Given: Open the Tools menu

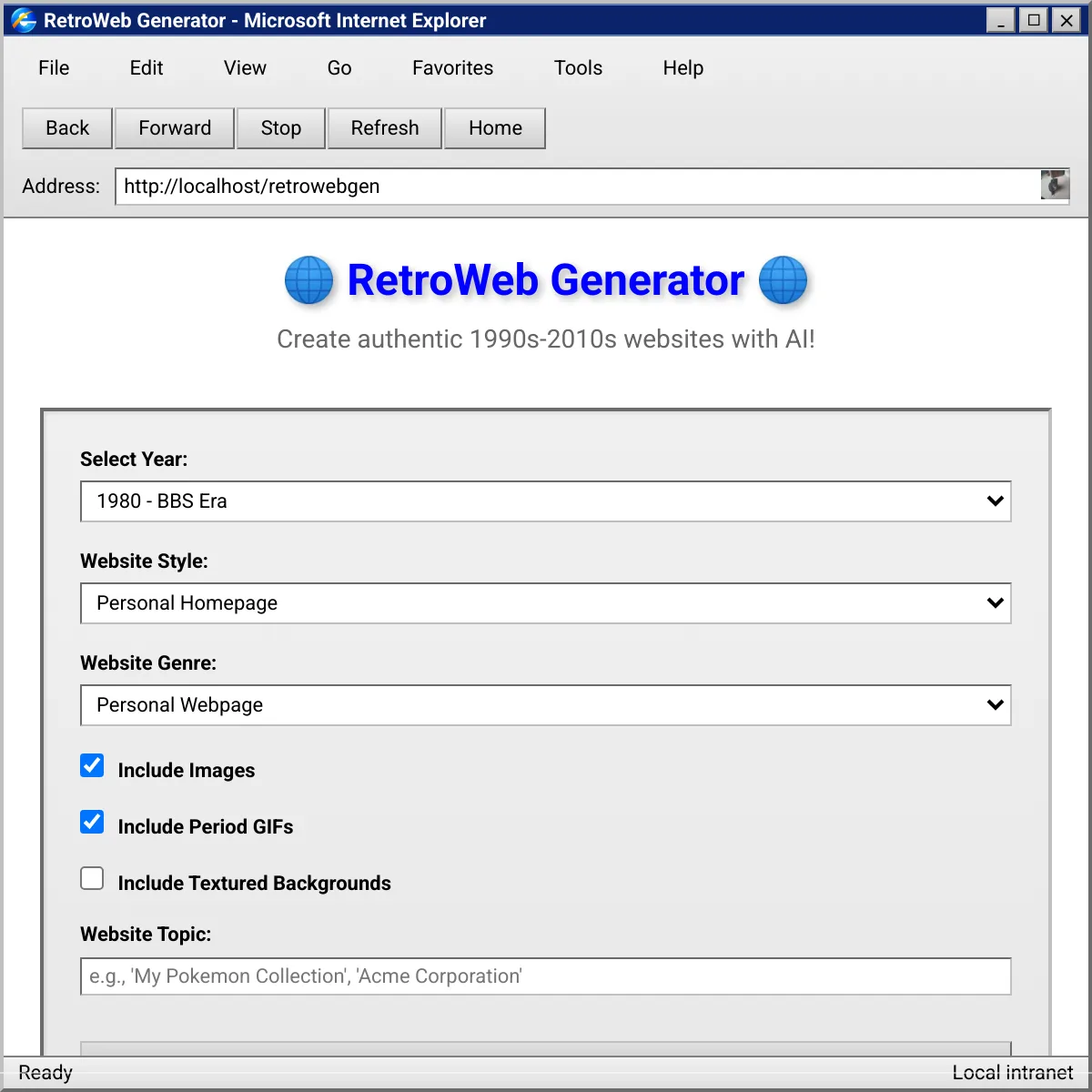Looking at the screenshot, I should pyautogui.click(x=578, y=68).
